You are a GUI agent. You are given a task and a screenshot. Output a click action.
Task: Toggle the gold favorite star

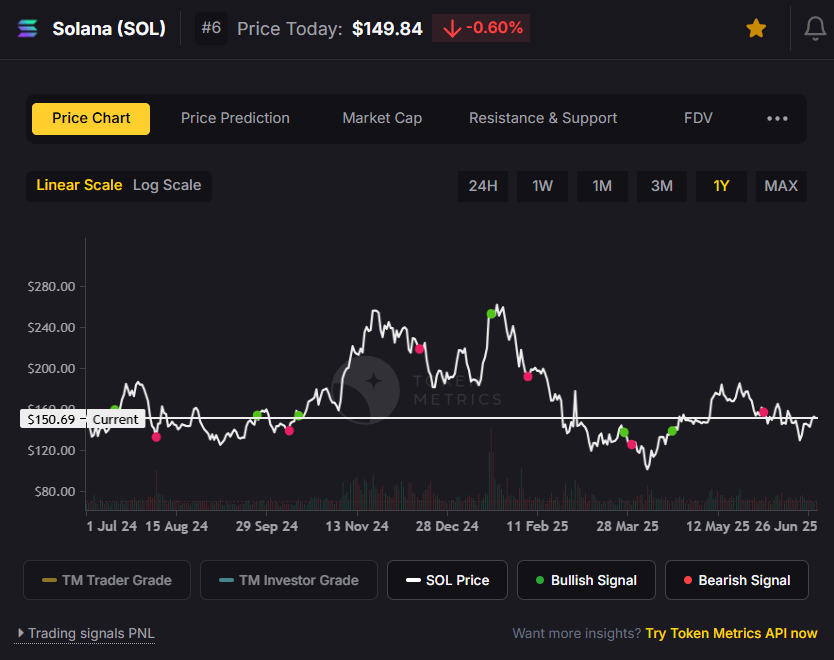tap(756, 28)
